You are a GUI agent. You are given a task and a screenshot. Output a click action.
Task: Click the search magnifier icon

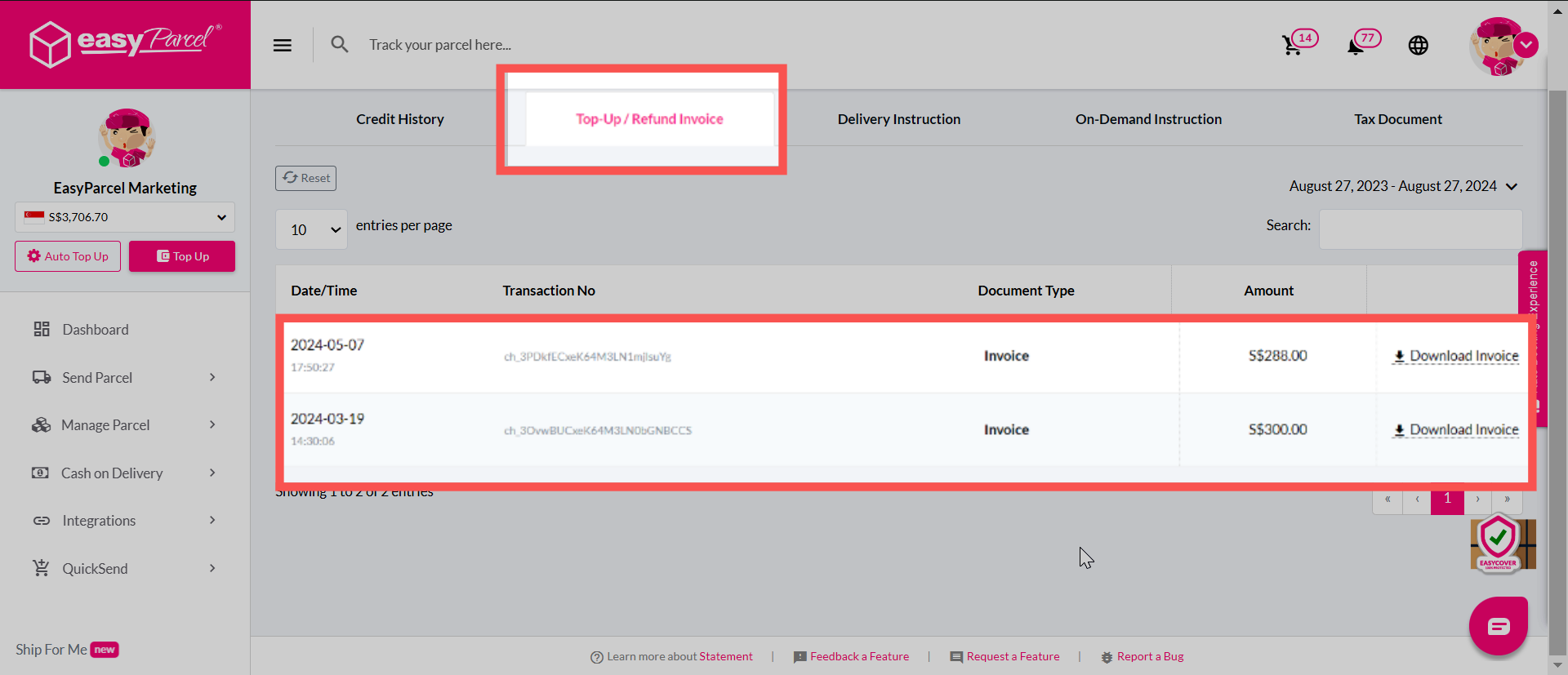[x=340, y=44]
